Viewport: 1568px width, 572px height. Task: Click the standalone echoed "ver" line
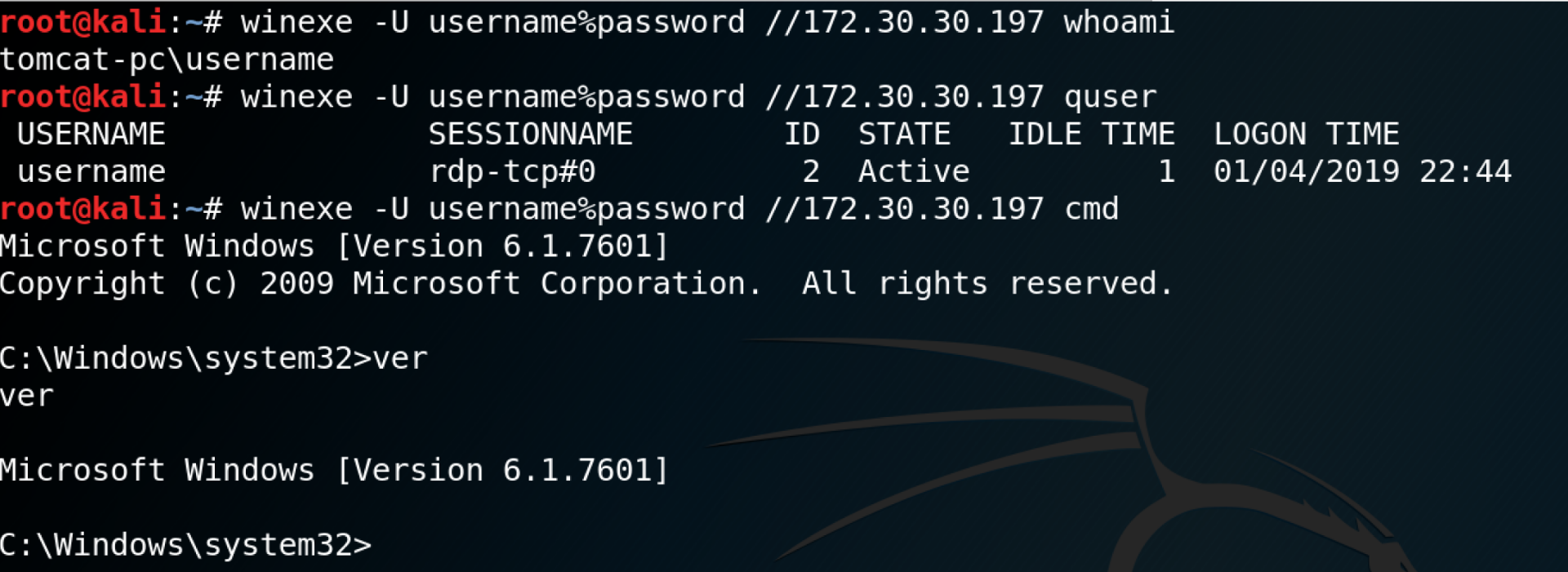point(27,396)
